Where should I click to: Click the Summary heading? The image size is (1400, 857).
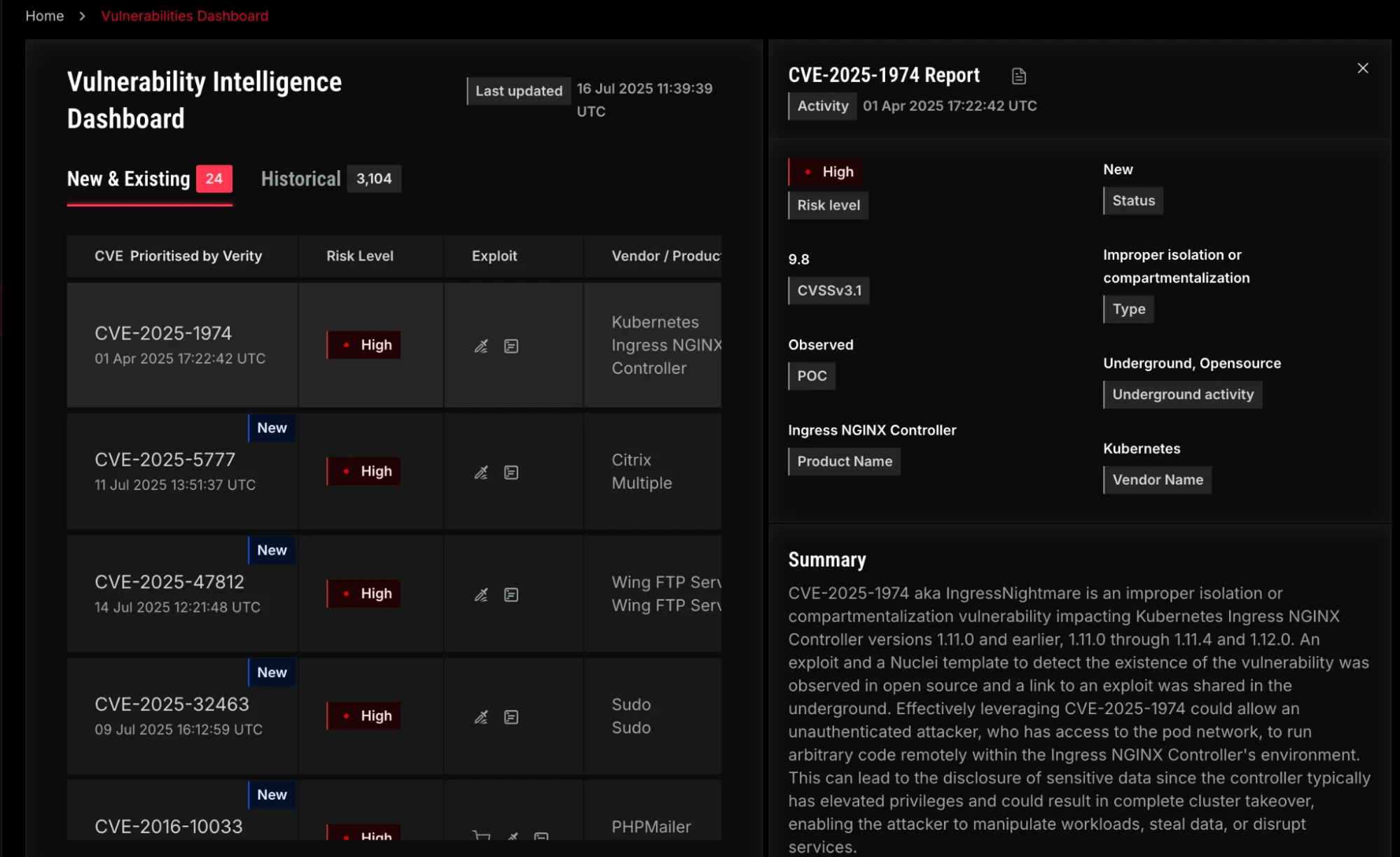(827, 559)
